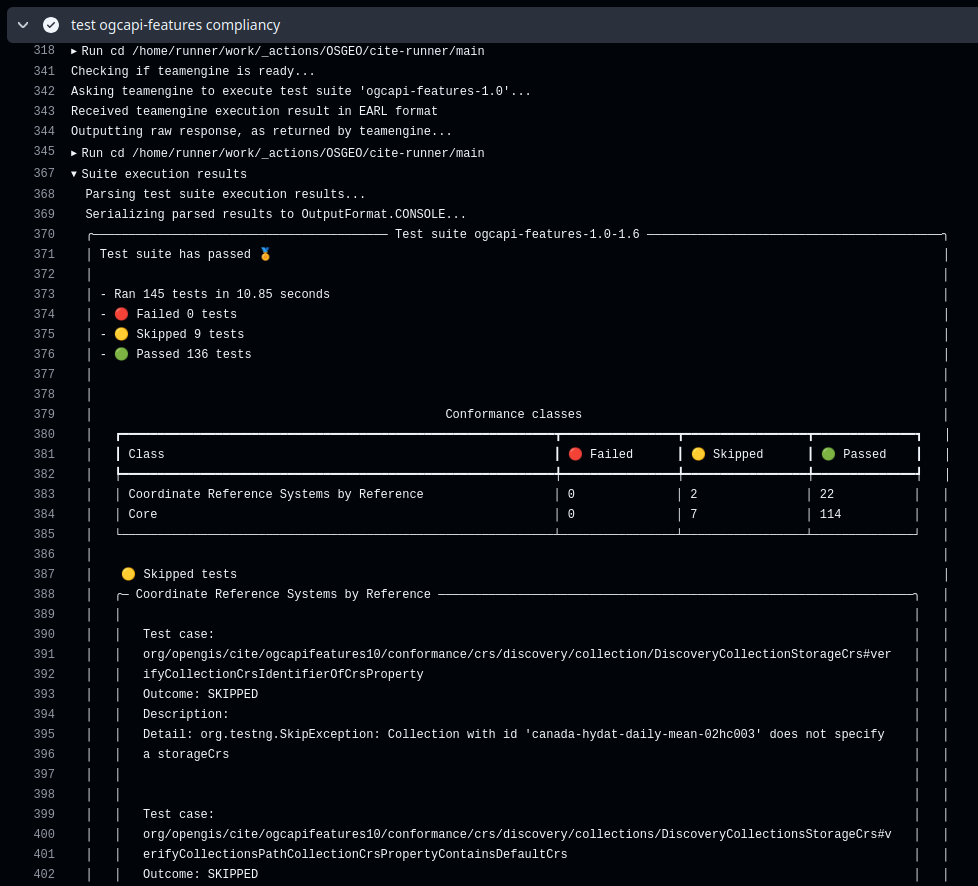Screen dimensions: 978x886
Task: Click the green circle in Passed column header
Action: (828, 454)
